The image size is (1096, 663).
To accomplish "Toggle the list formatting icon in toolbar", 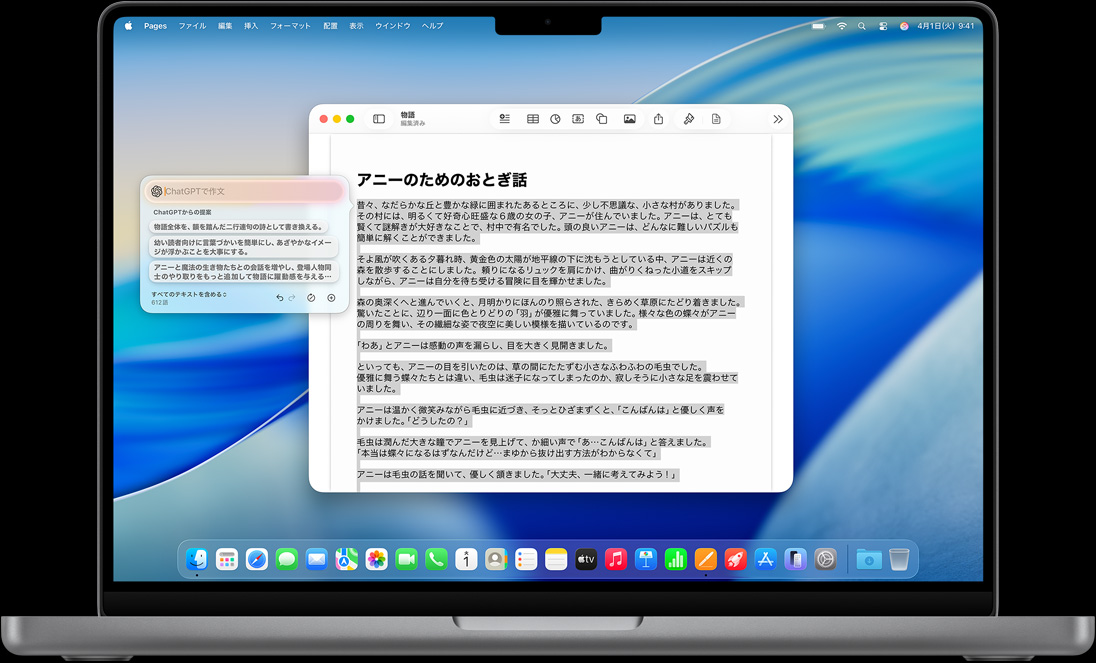I will coord(506,118).
